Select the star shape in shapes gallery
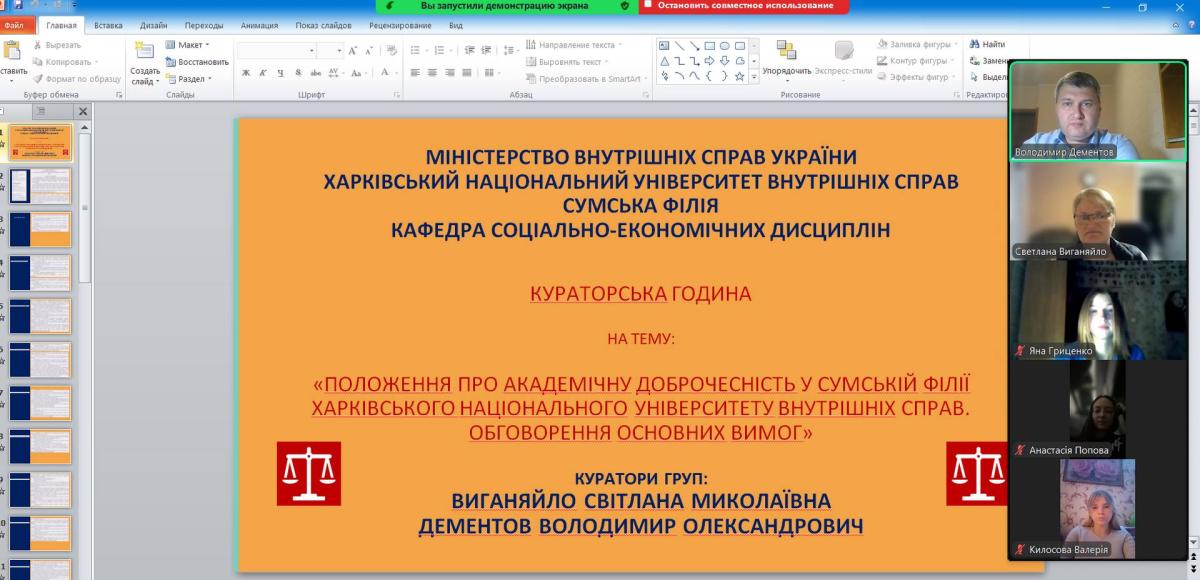This screenshot has height=580, width=1200. pos(739,76)
